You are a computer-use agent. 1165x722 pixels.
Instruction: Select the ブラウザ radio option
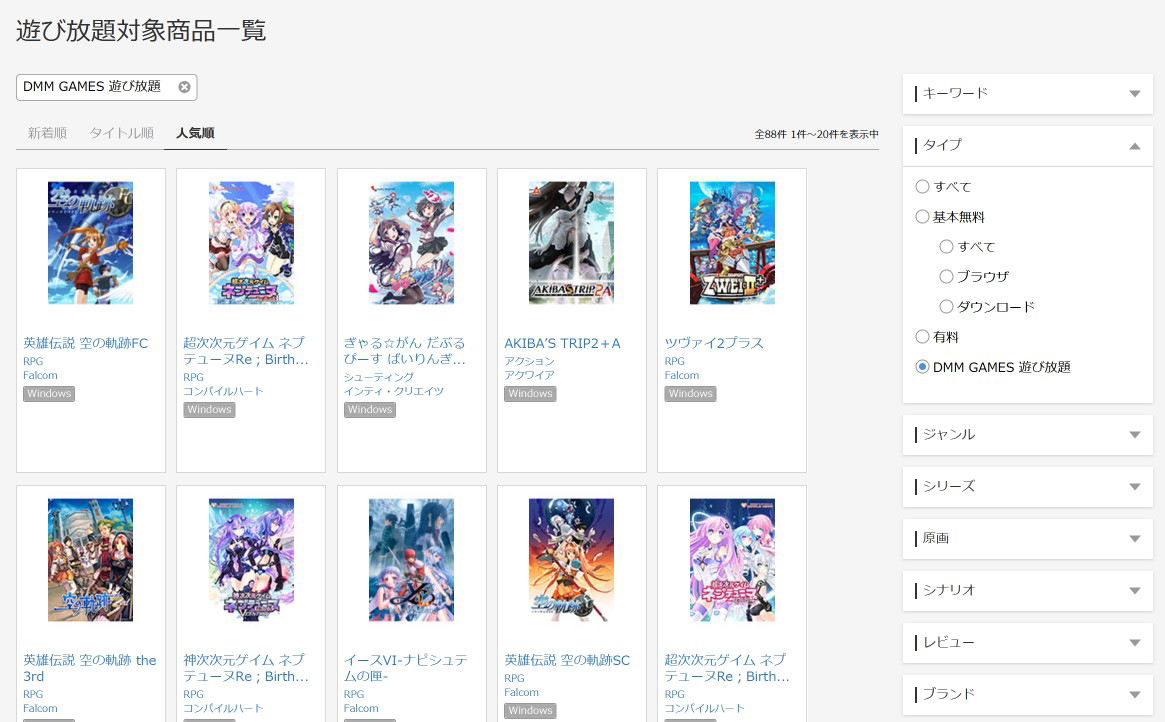(x=946, y=276)
